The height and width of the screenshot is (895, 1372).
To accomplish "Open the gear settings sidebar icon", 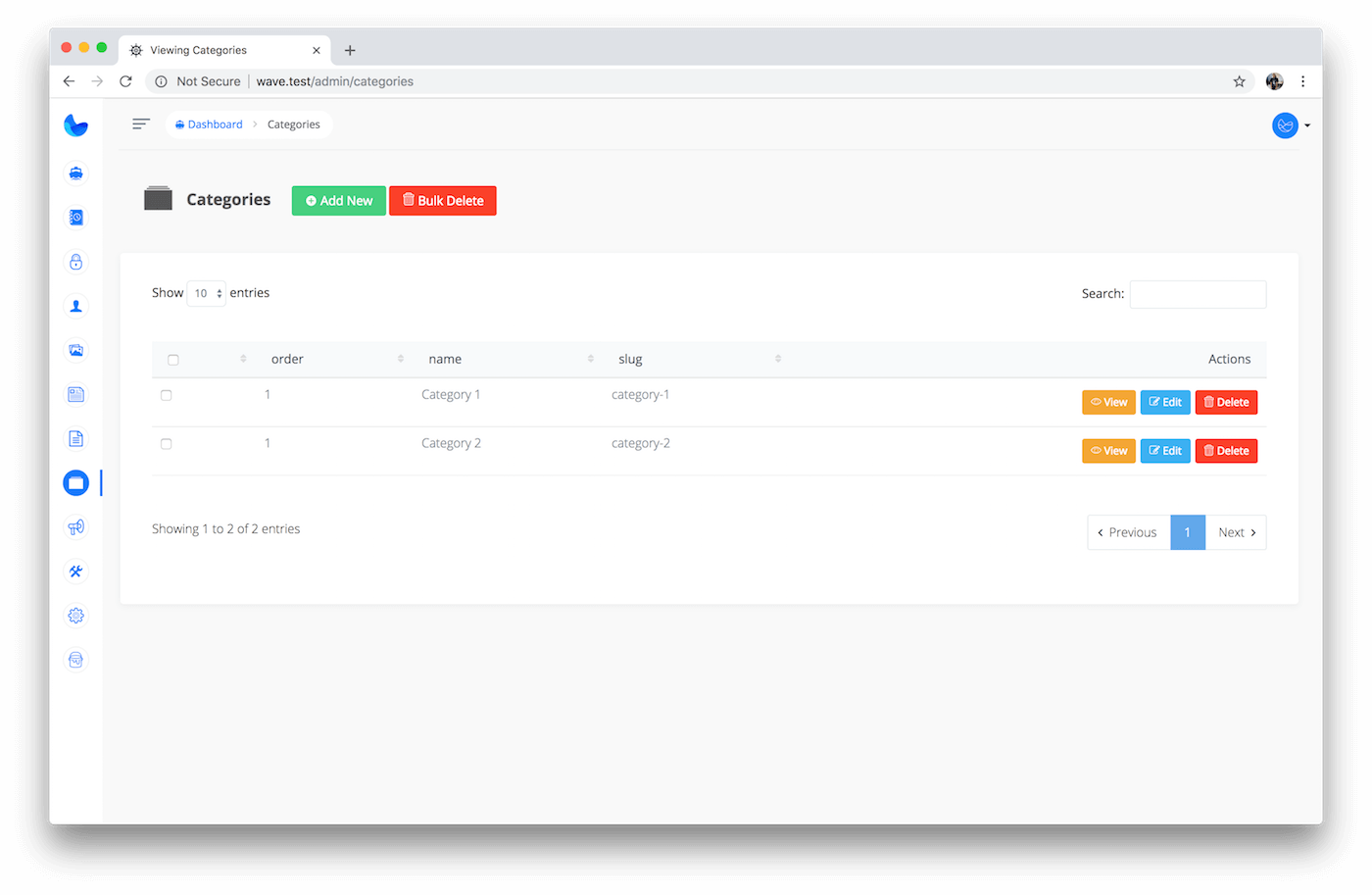I will (x=75, y=616).
